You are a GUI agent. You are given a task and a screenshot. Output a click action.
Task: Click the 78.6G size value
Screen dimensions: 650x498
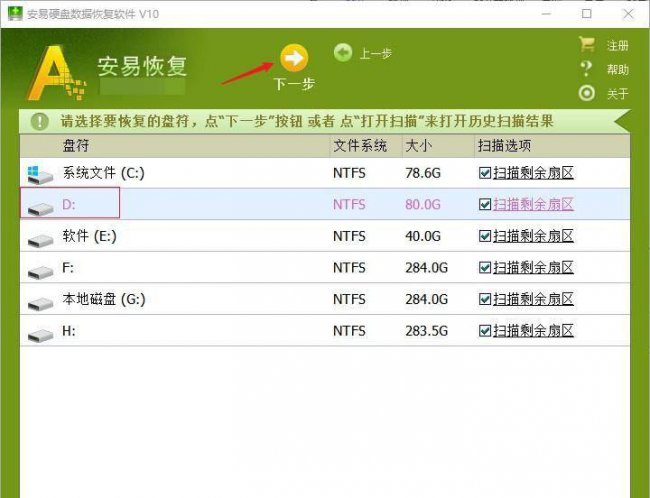pos(423,173)
